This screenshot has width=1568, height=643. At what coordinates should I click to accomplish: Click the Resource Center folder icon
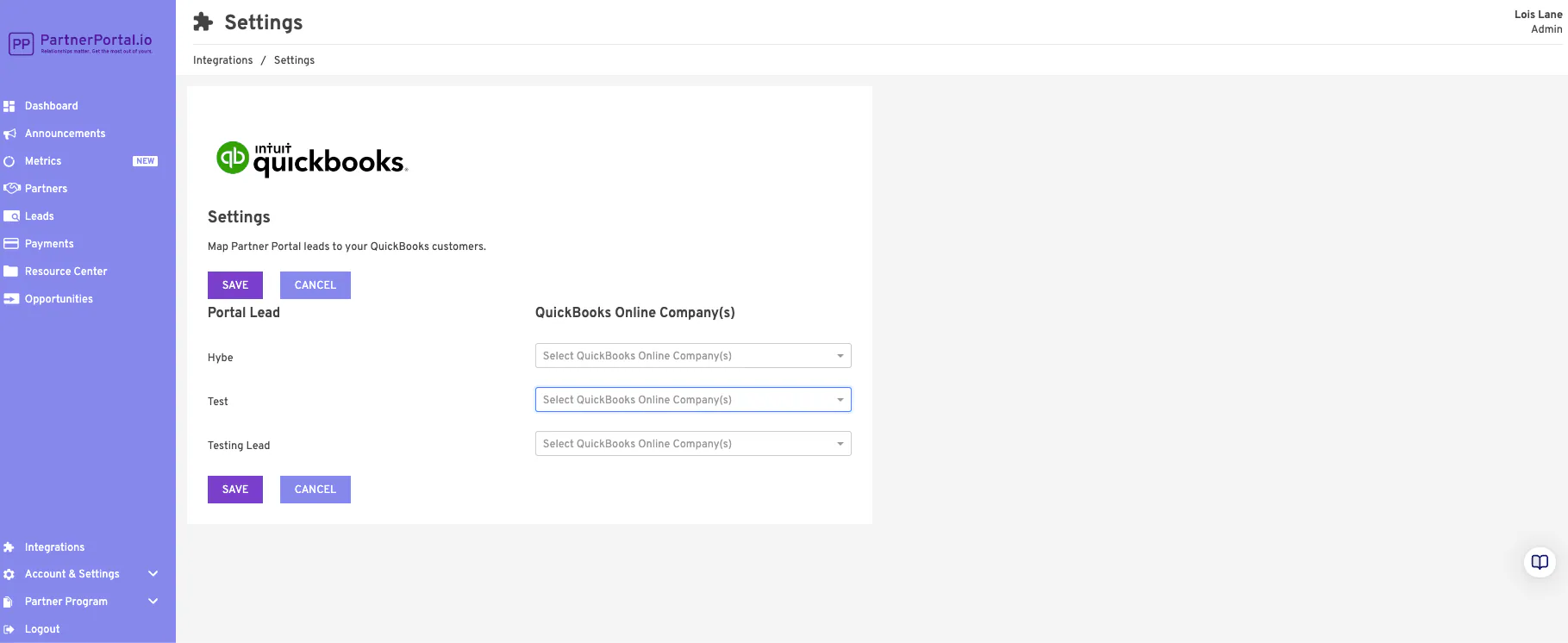[11, 272]
